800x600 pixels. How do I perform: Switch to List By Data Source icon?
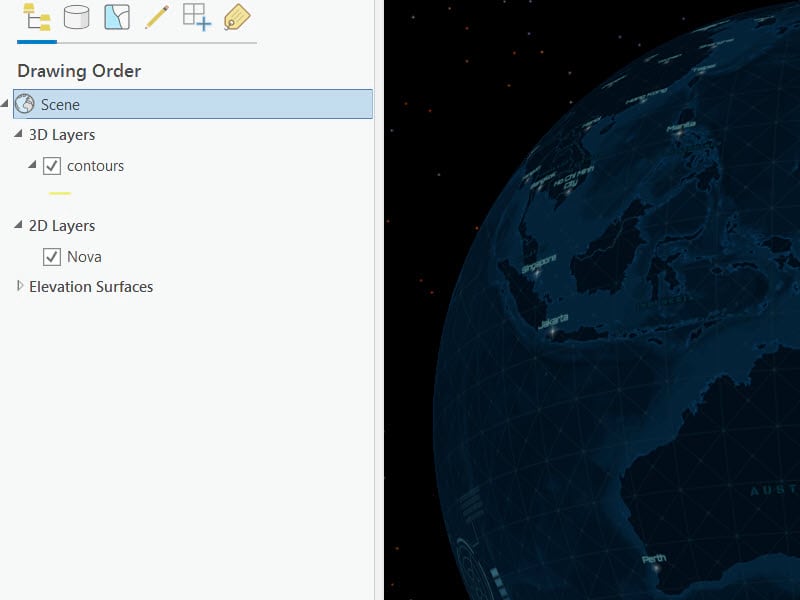point(77,17)
